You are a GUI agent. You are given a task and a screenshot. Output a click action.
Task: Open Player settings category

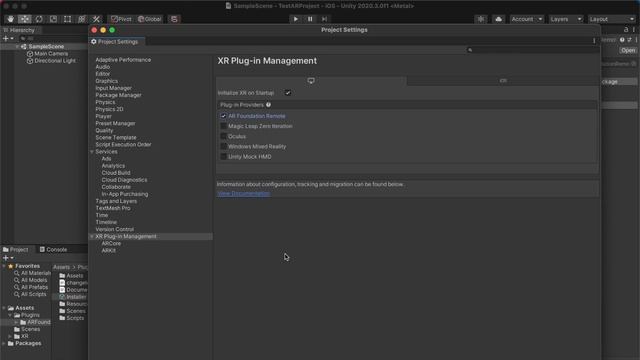tap(103, 116)
